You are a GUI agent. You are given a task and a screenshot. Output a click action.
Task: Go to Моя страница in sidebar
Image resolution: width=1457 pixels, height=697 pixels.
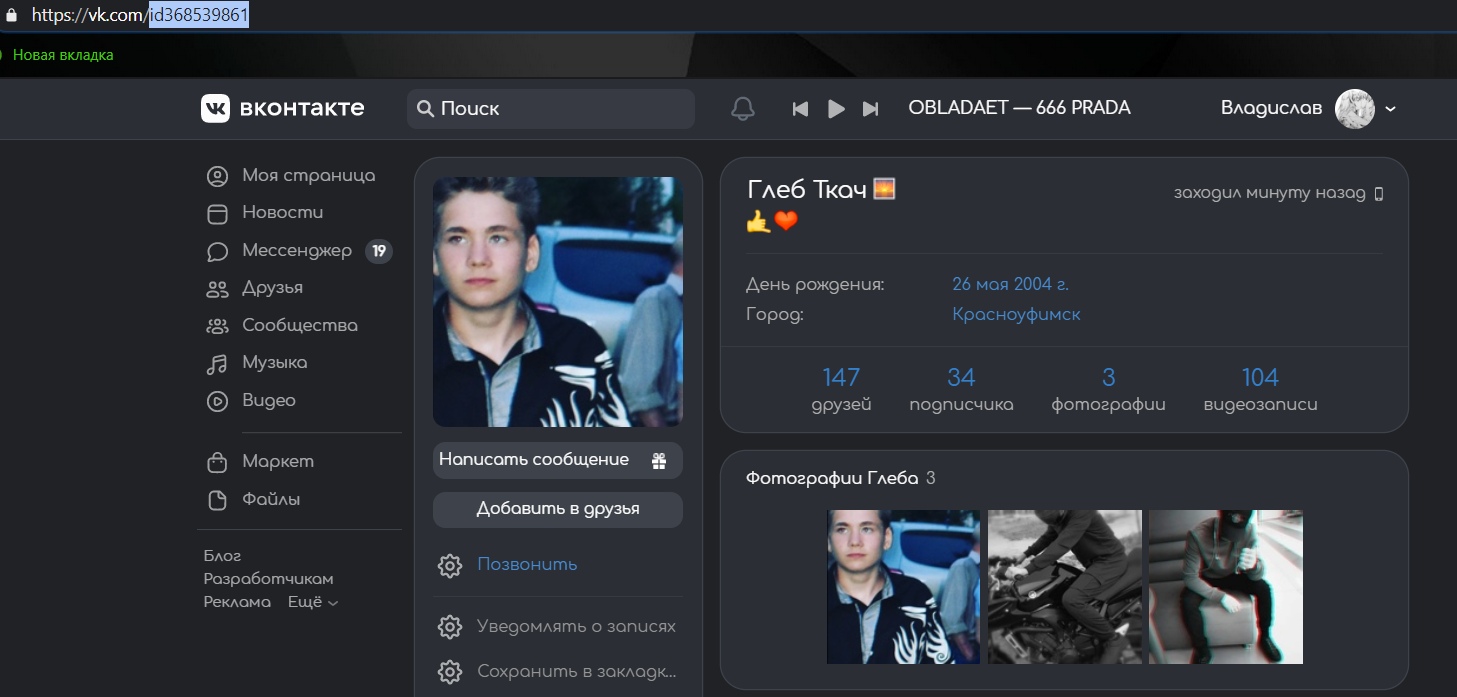coord(308,176)
